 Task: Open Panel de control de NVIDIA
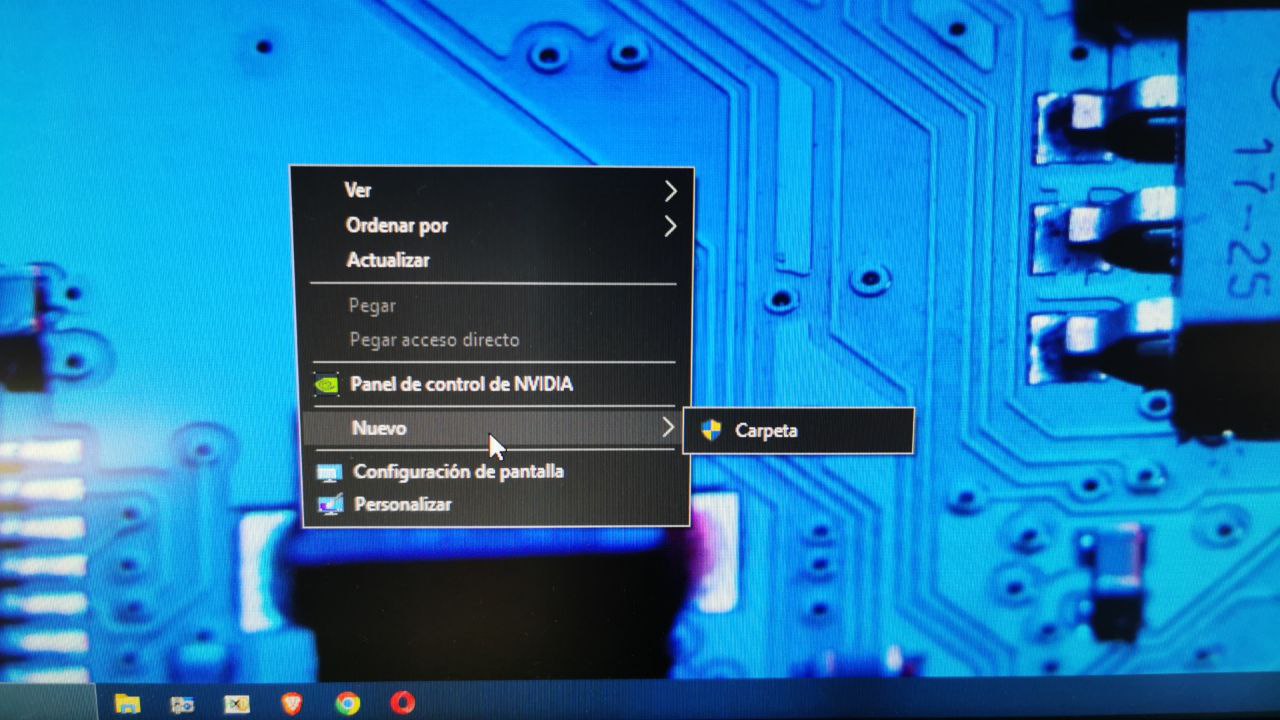click(x=494, y=384)
